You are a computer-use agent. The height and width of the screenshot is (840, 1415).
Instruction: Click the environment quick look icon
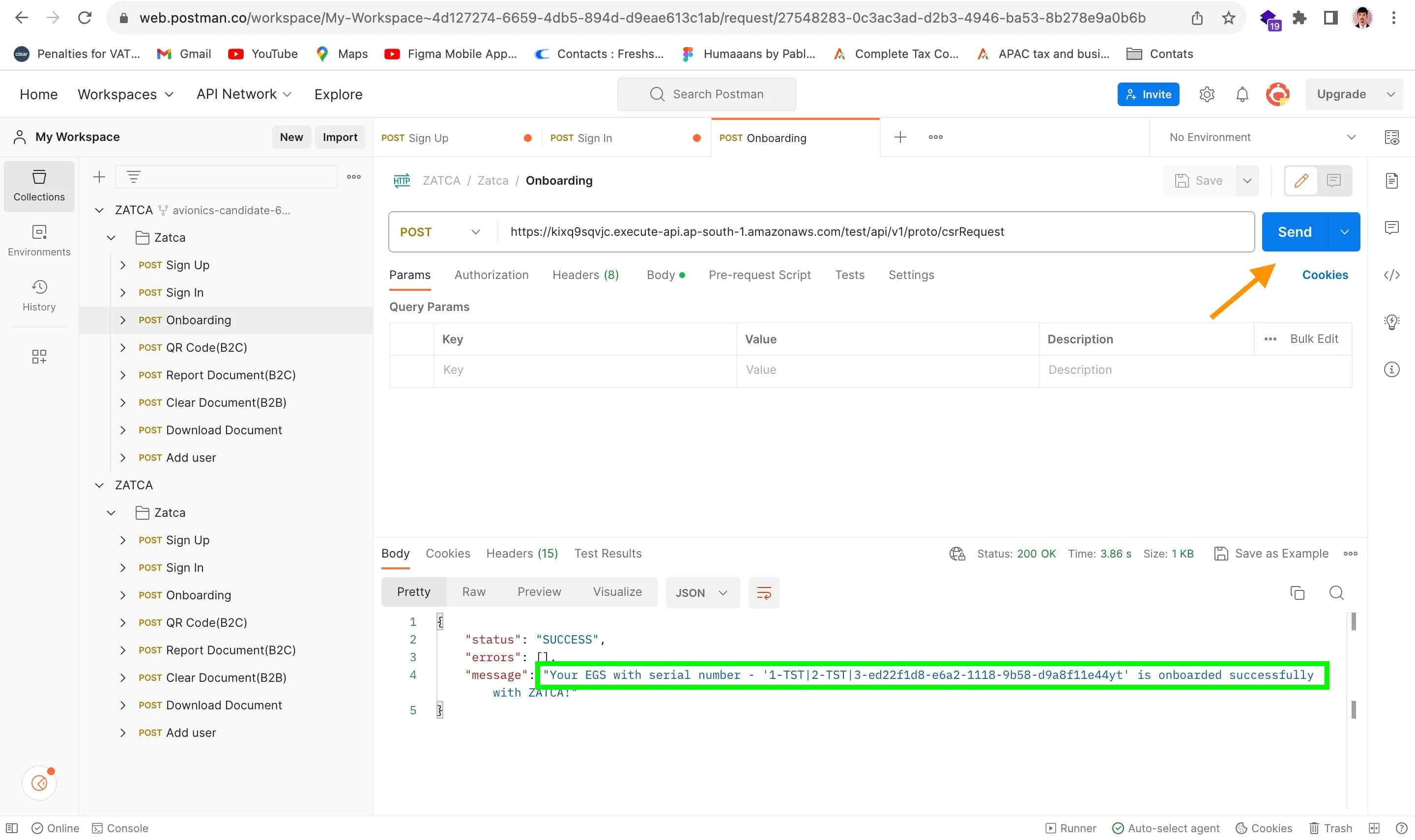click(x=1391, y=138)
